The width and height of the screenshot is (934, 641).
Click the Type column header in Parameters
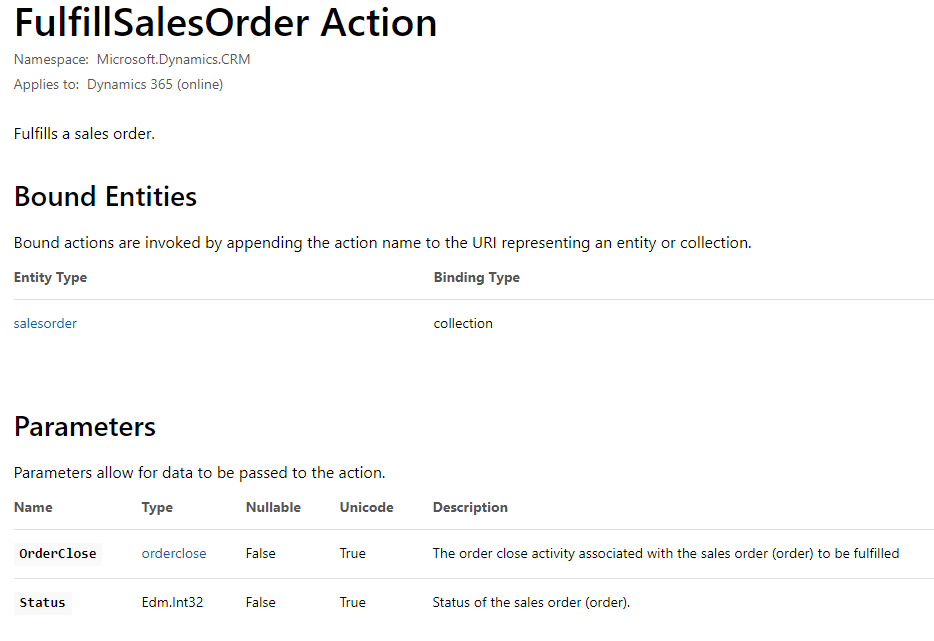pyautogui.click(x=157, y=508)
